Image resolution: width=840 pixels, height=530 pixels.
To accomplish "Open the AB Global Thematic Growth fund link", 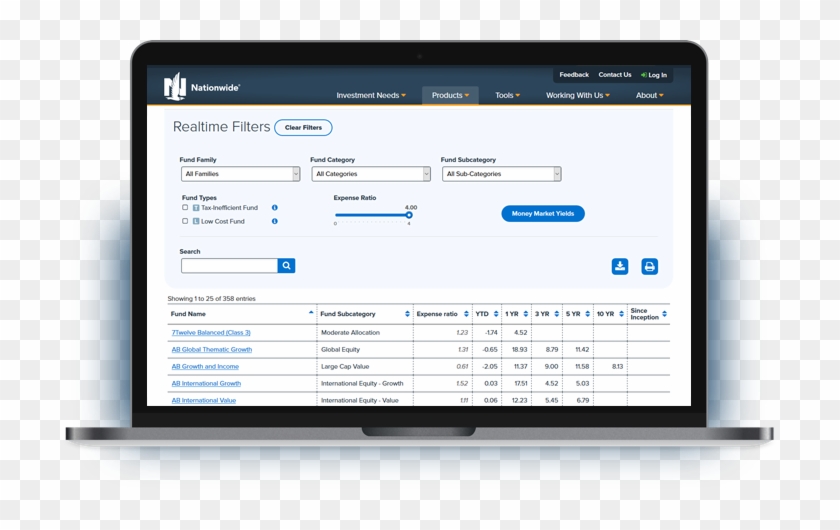I will click(x=212, y=350).
